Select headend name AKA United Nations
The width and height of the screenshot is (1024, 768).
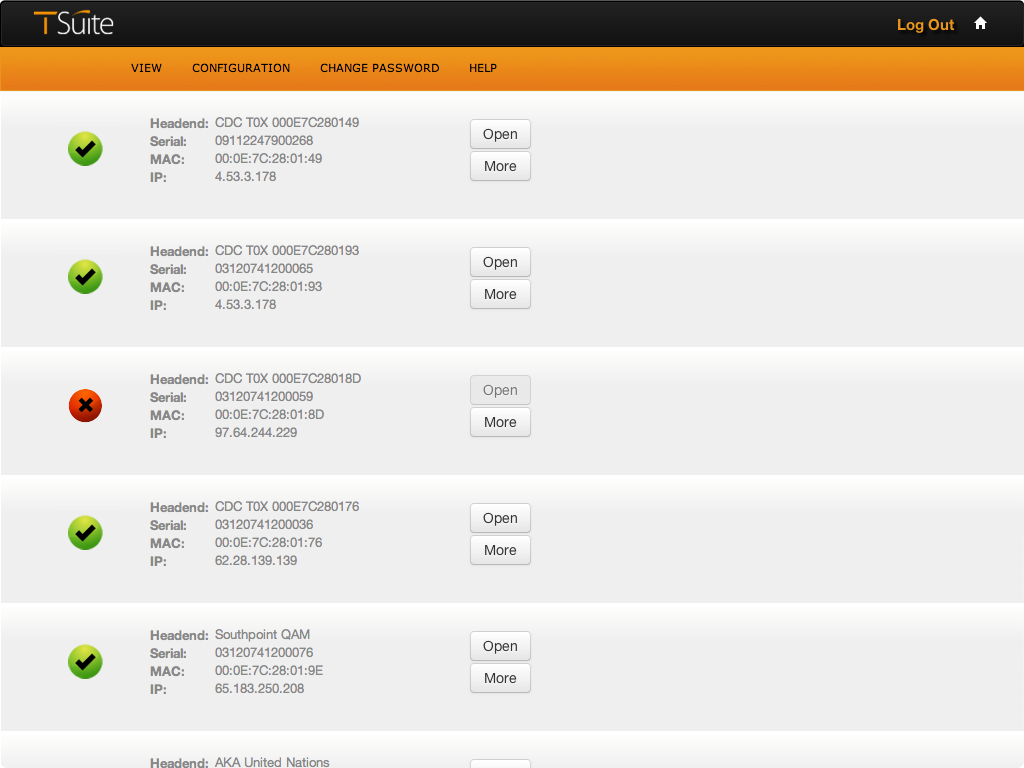point(272,761)
